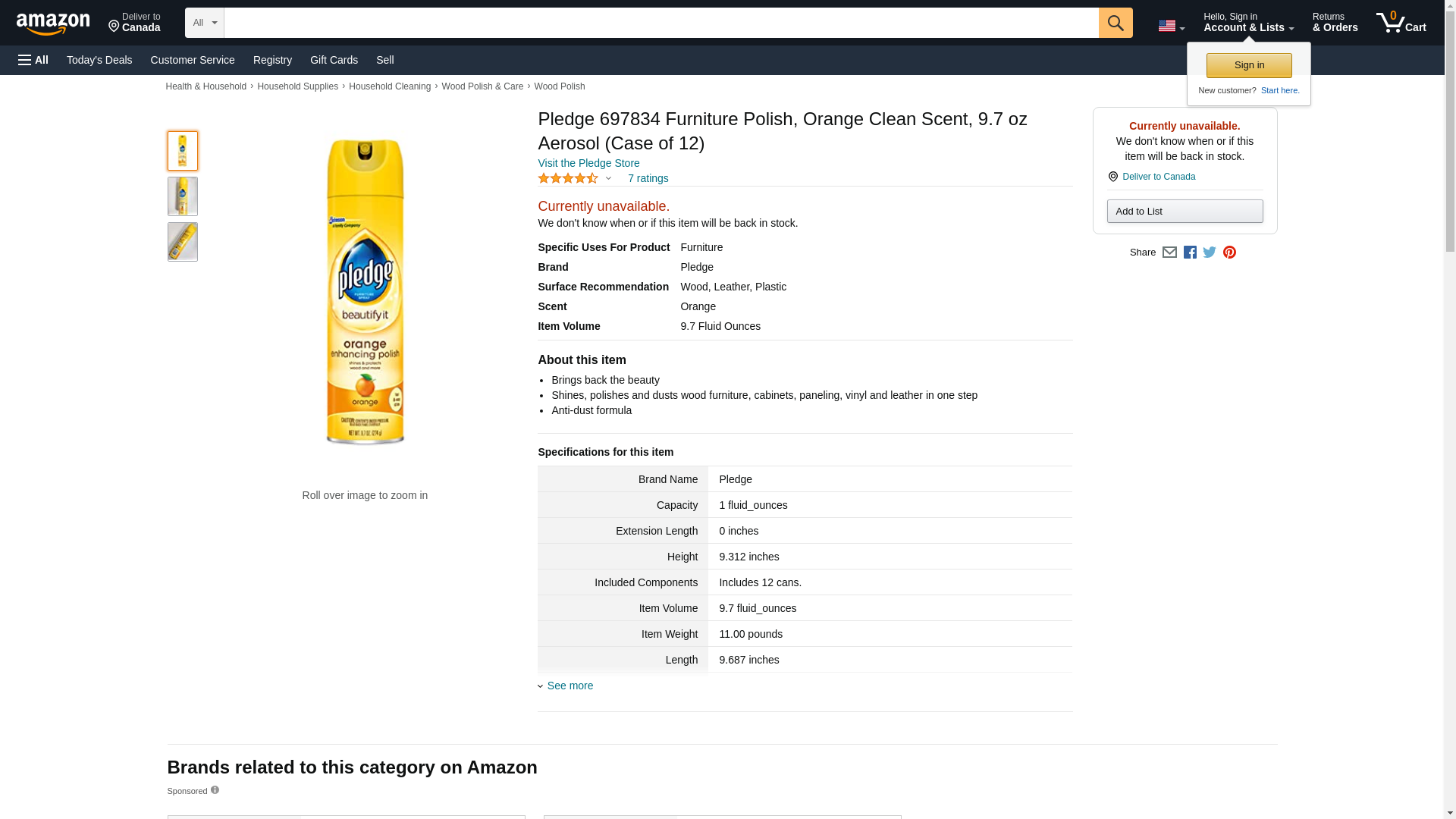Click the yellow Sign in button

coord(1249,65)
